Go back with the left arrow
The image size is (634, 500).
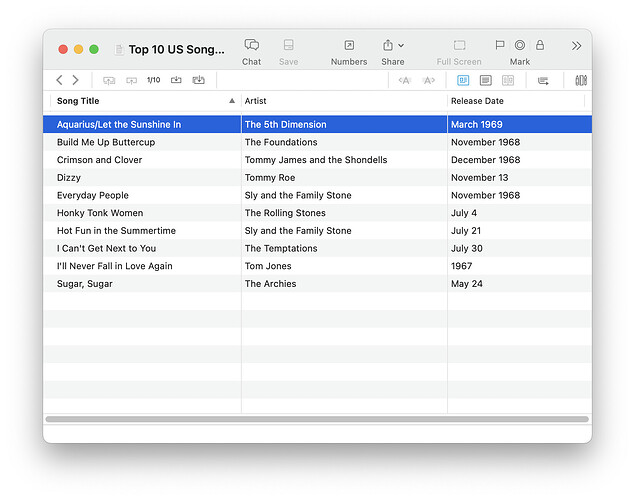tap(60, 80)
